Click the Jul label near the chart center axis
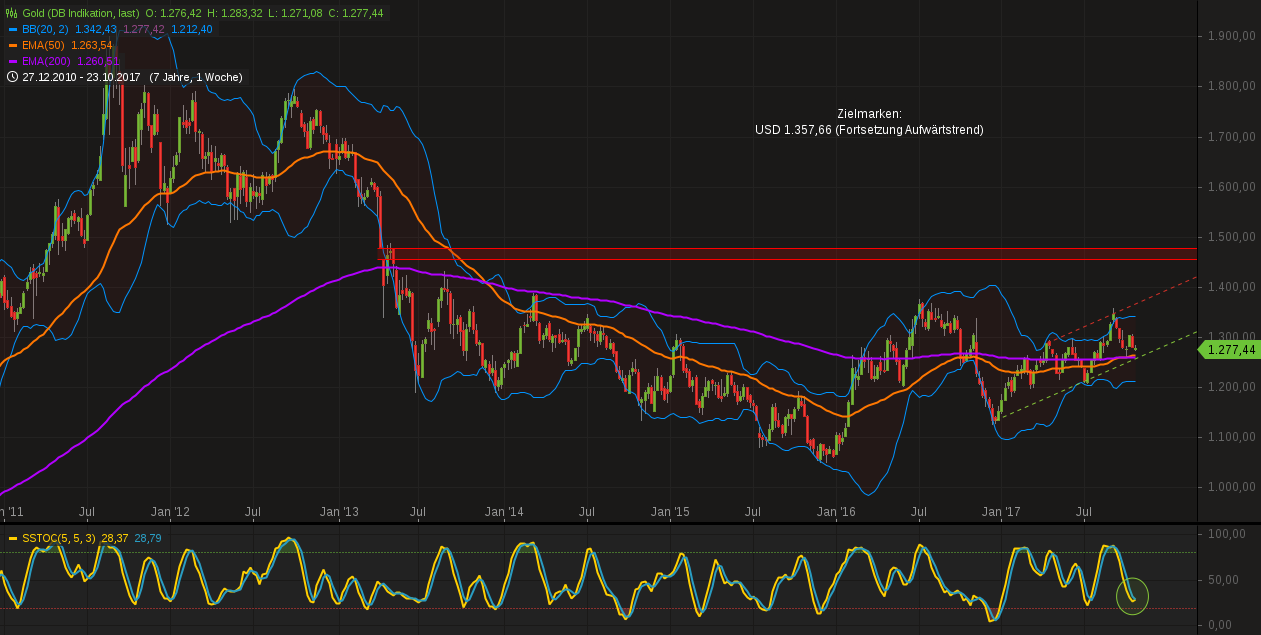This screenshot has width=1261, height=635. pos(587,511)
